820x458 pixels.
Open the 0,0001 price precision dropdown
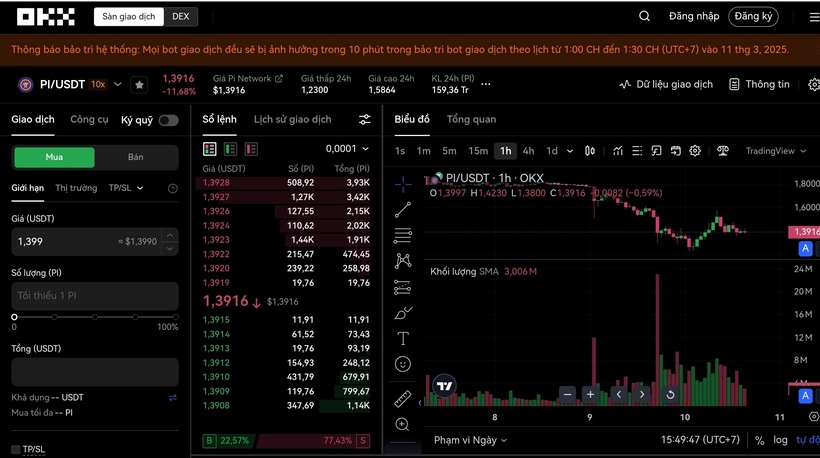pos(347,149)
